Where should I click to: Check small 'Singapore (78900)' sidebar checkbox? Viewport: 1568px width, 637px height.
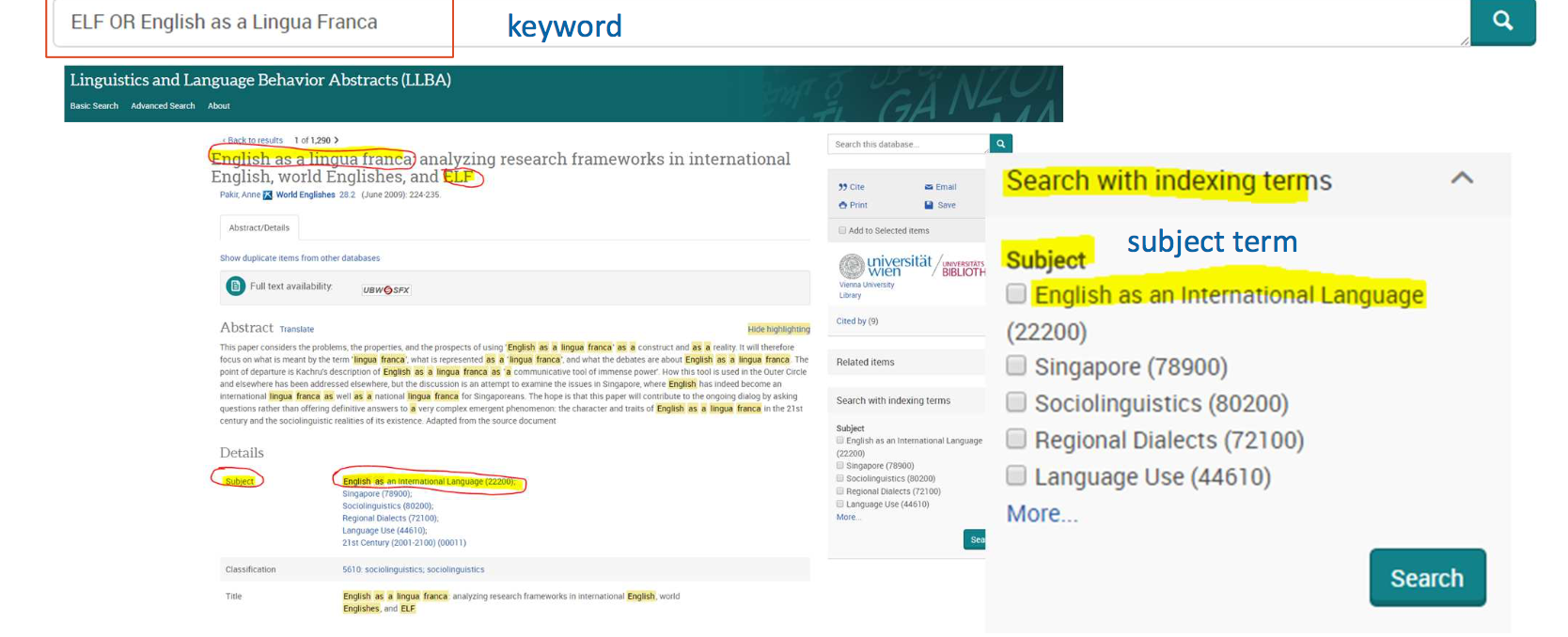point(840,466)
